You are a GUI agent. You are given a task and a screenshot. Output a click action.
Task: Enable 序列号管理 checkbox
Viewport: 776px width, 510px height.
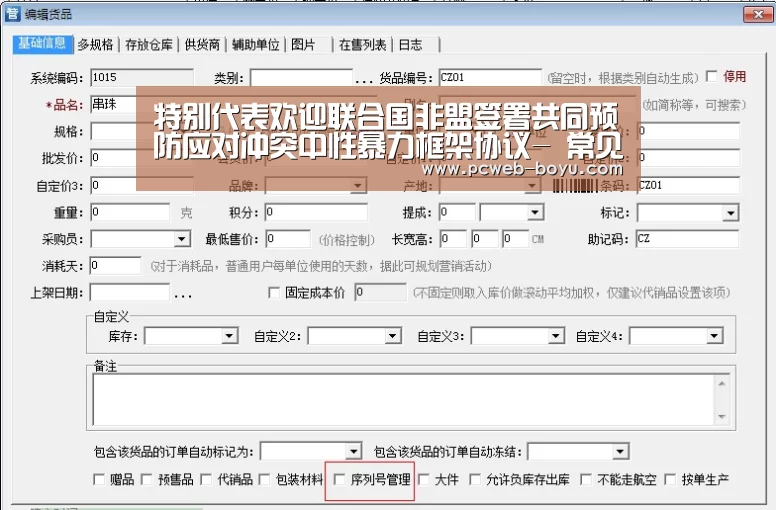coord(340,479)
